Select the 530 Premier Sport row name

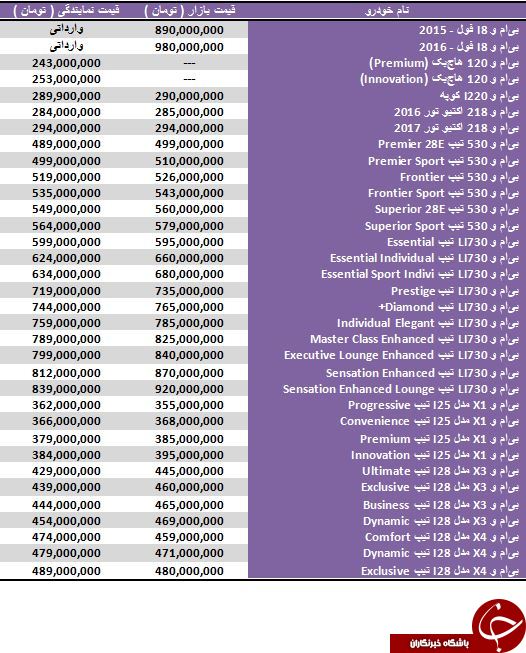pos(444,161)
